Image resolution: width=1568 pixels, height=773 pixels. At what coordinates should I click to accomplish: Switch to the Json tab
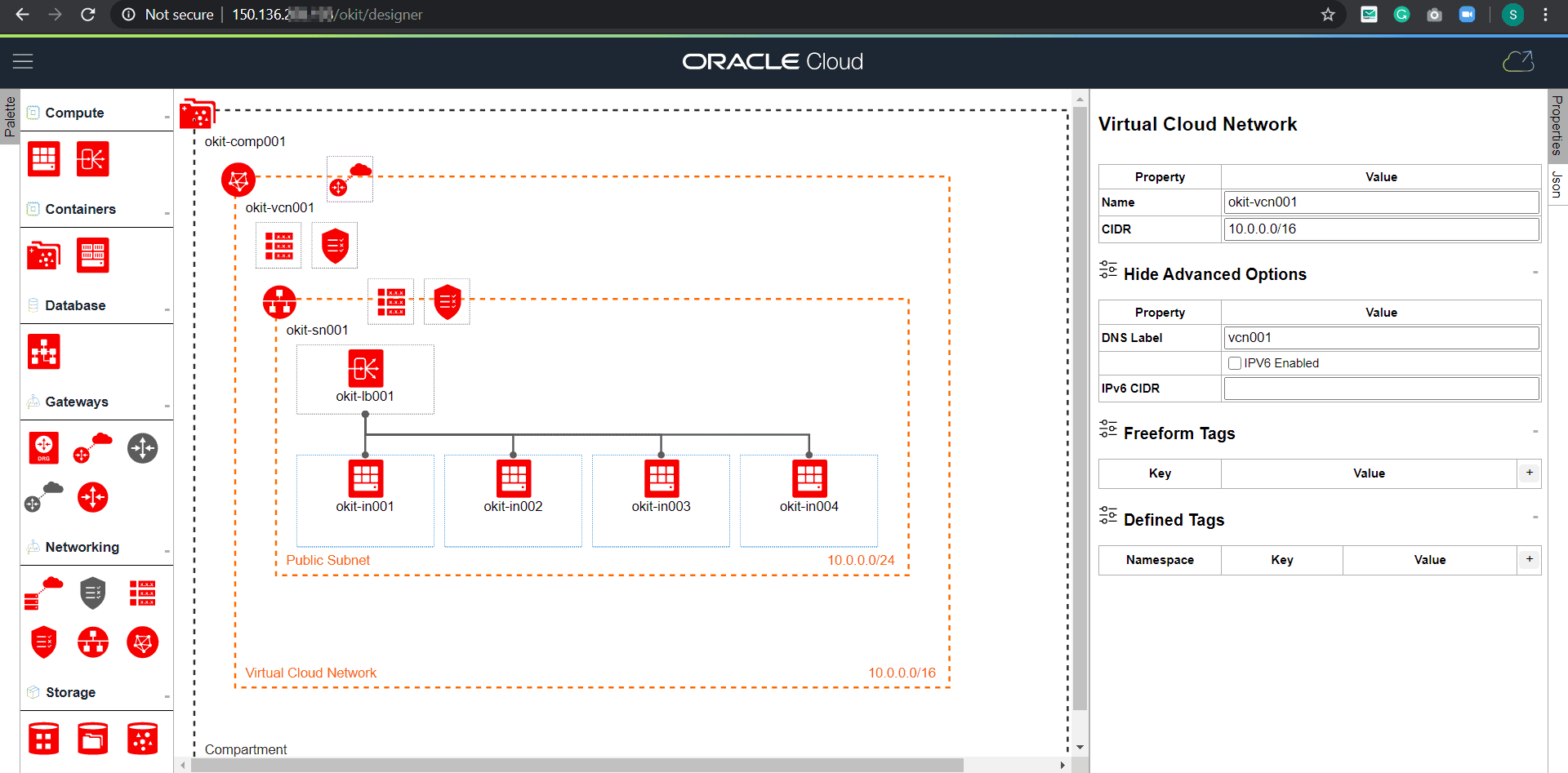[1557, 184]
